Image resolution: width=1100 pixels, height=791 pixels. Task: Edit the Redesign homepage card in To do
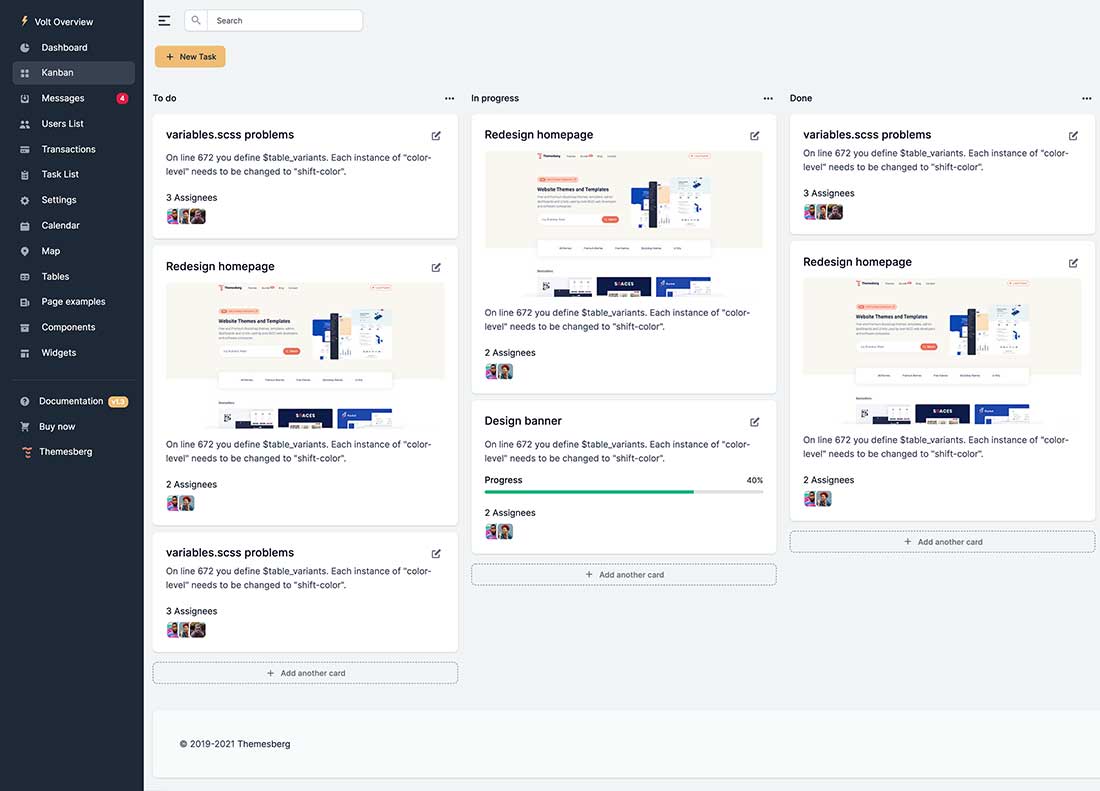point(435,267)
